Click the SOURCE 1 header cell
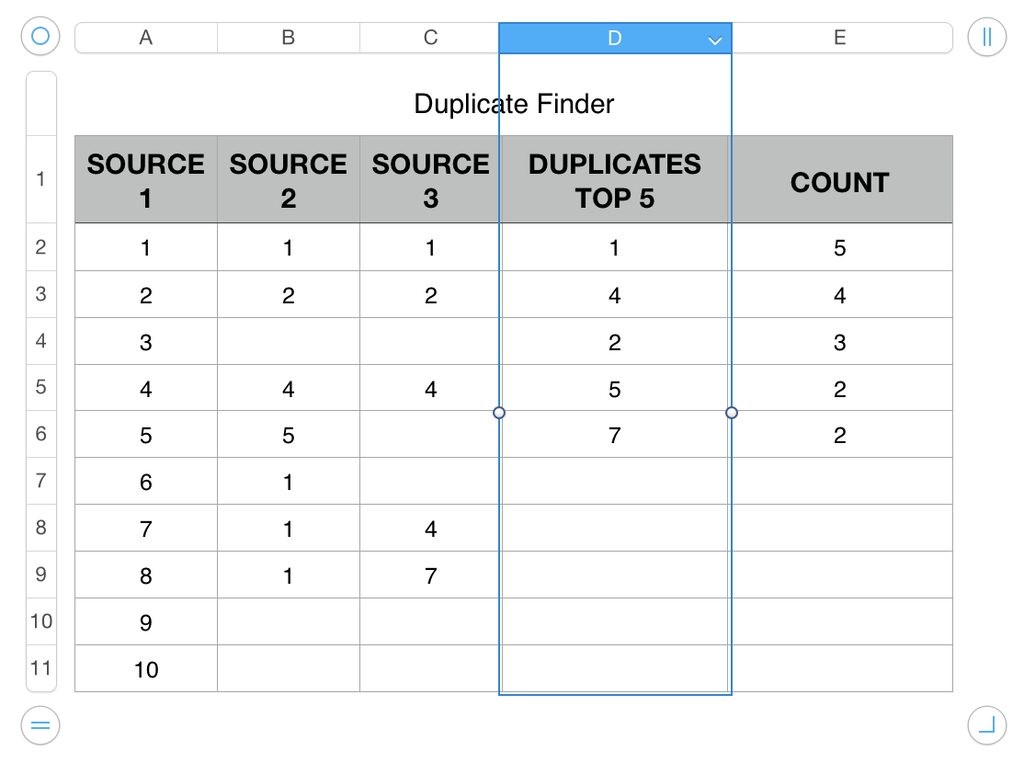 [146, 180]
